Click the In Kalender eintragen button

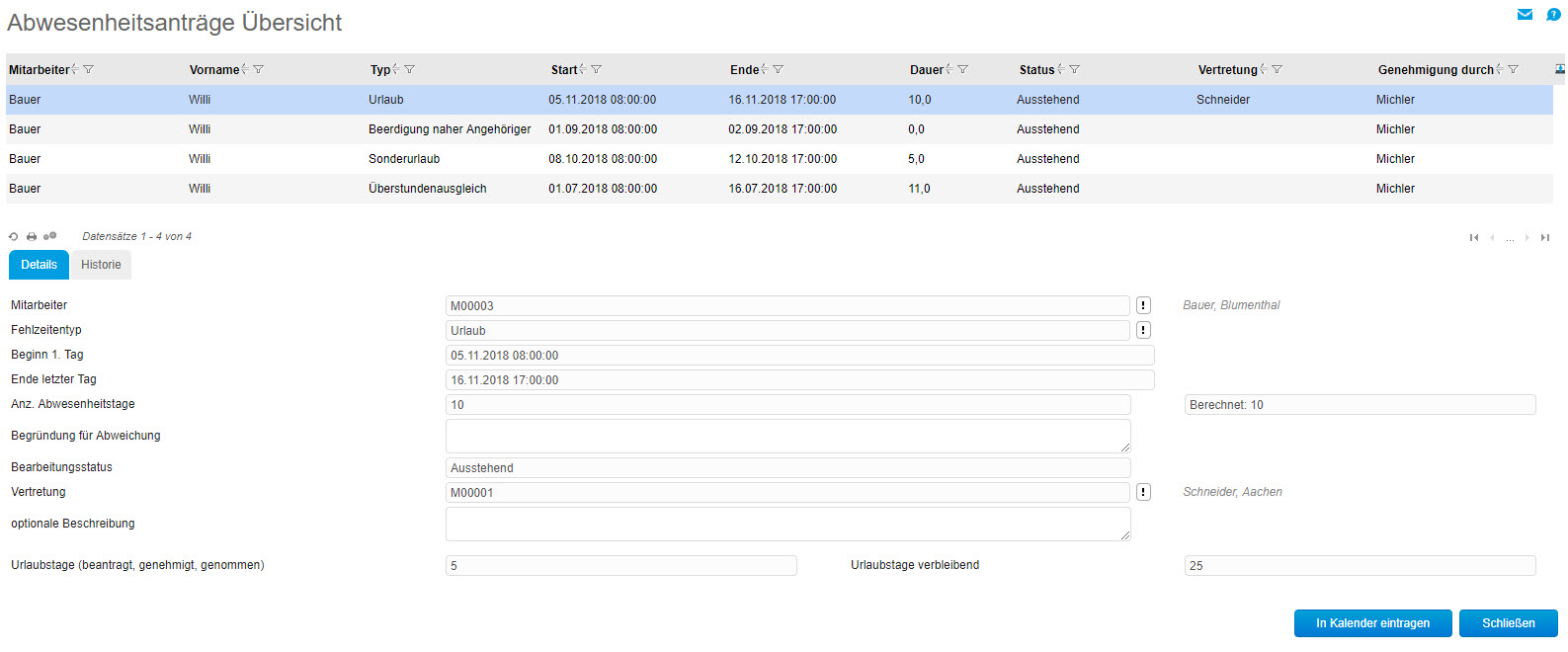click(1372, 623)
